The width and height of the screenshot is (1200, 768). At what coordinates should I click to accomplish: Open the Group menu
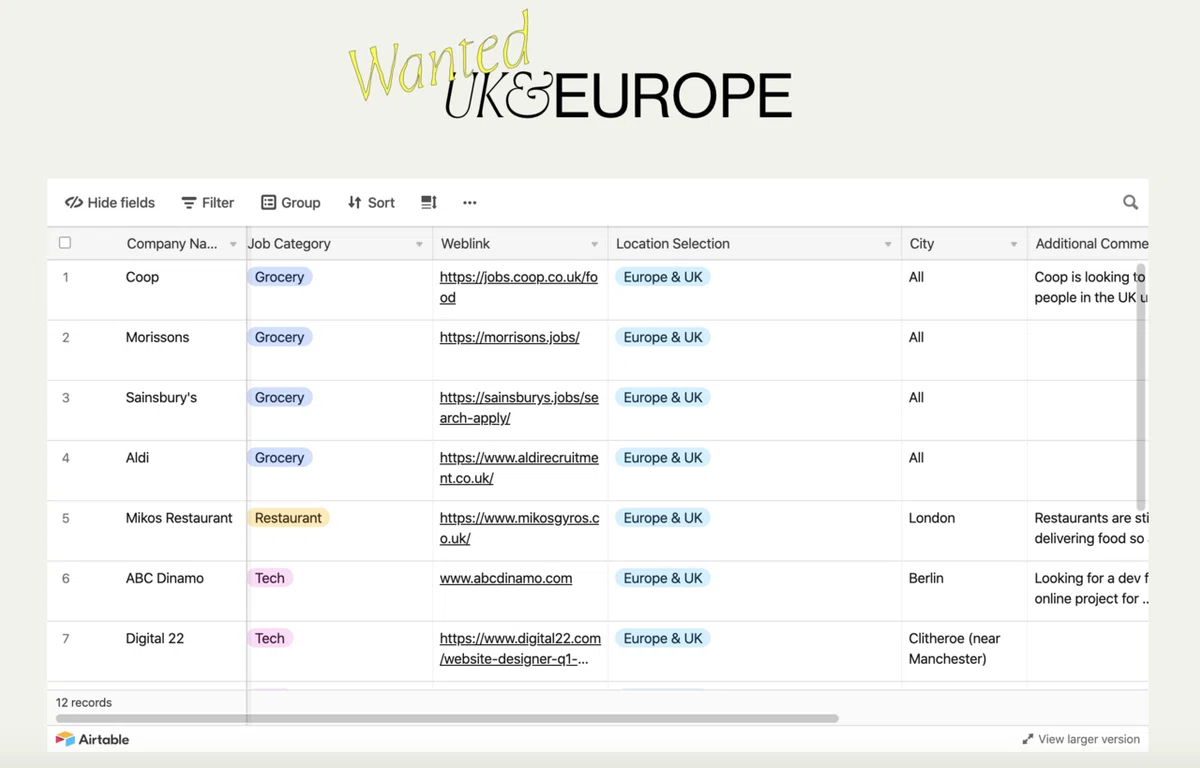[290, 202]
